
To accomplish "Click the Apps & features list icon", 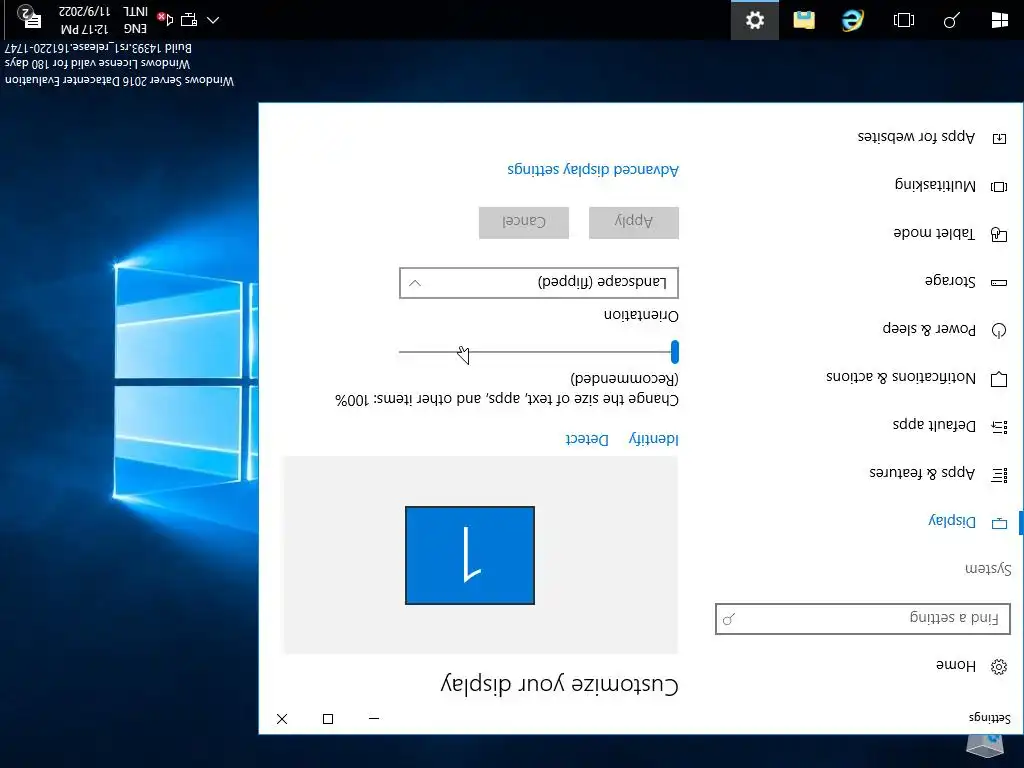I will [999, 475].
